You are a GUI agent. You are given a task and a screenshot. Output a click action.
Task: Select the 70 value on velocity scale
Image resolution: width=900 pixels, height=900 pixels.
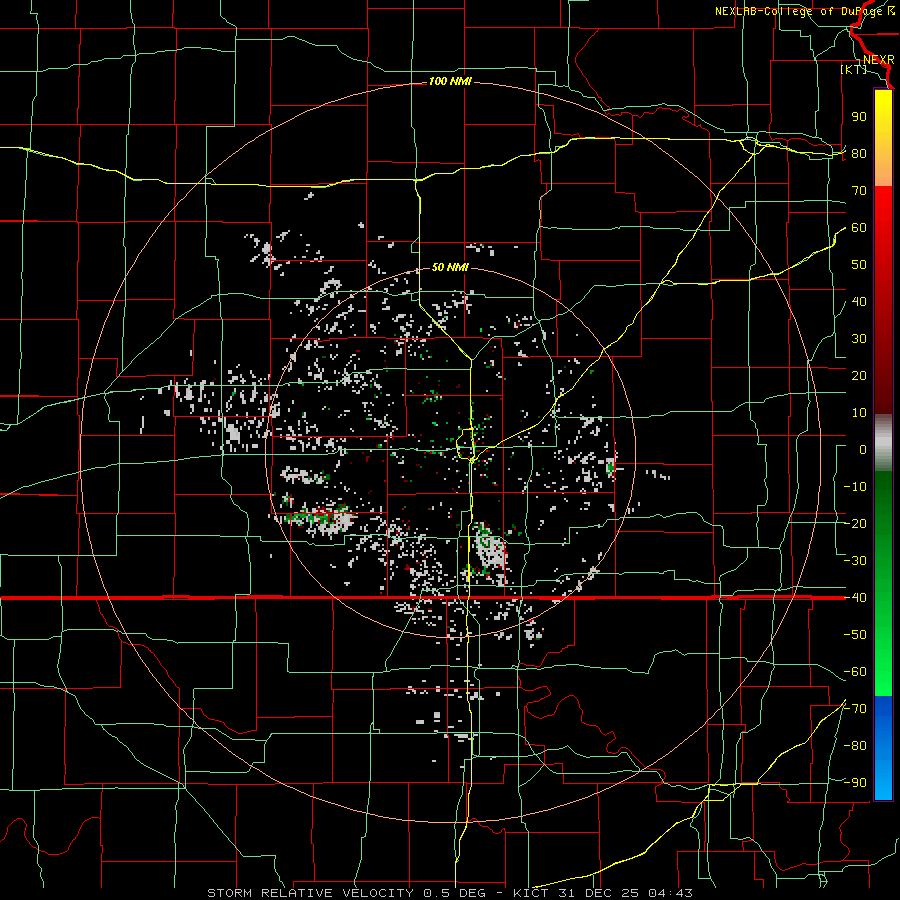coord(859,191)
